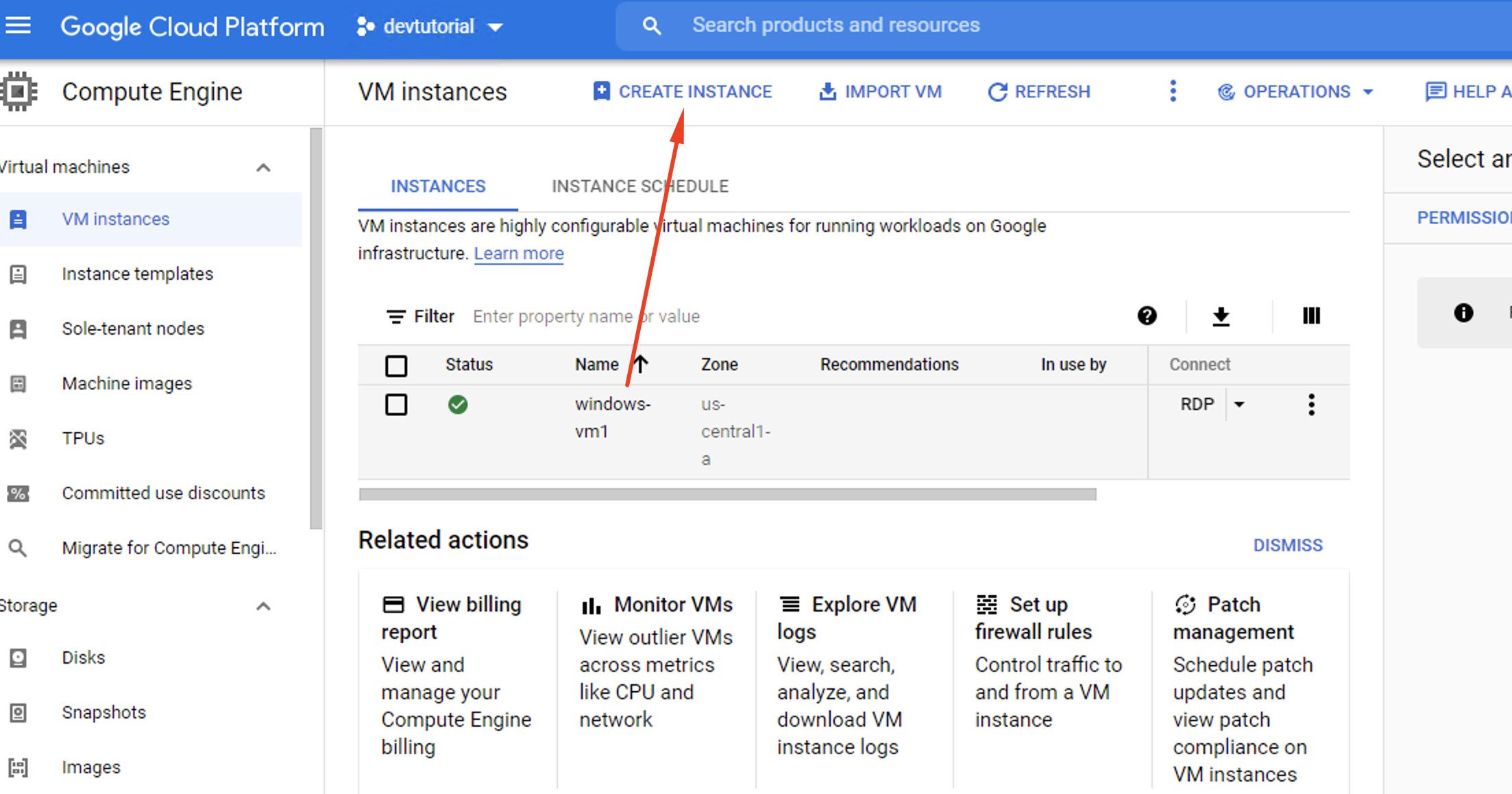
Task: Click the horizontal table scrollbar
Action: [x=727, y=494]
